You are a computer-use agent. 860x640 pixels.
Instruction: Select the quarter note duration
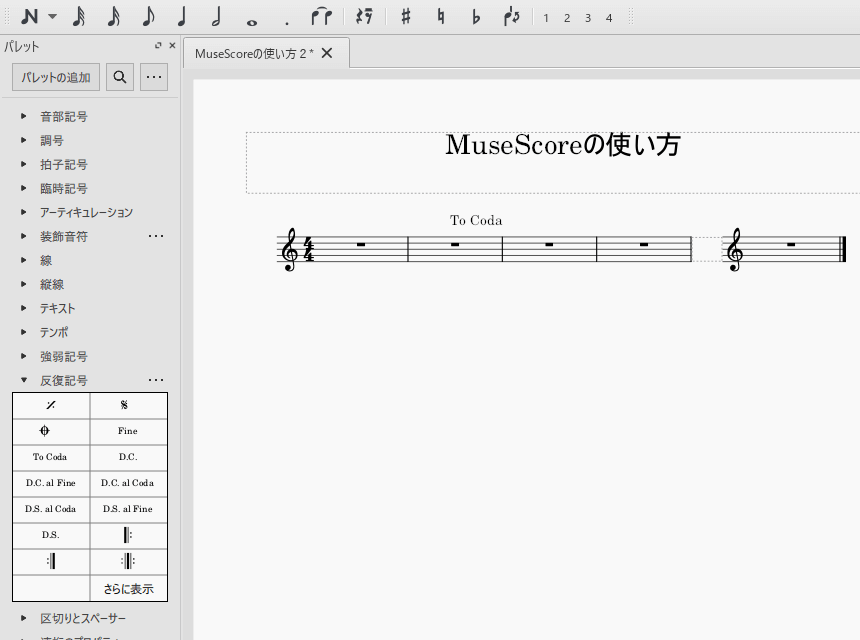(182, 17)
